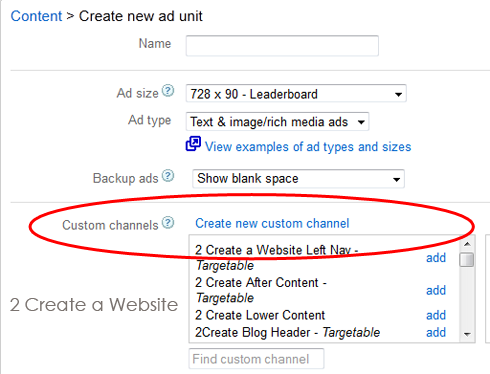Add the 2 Create Lower Content channel

click(436, 315)
